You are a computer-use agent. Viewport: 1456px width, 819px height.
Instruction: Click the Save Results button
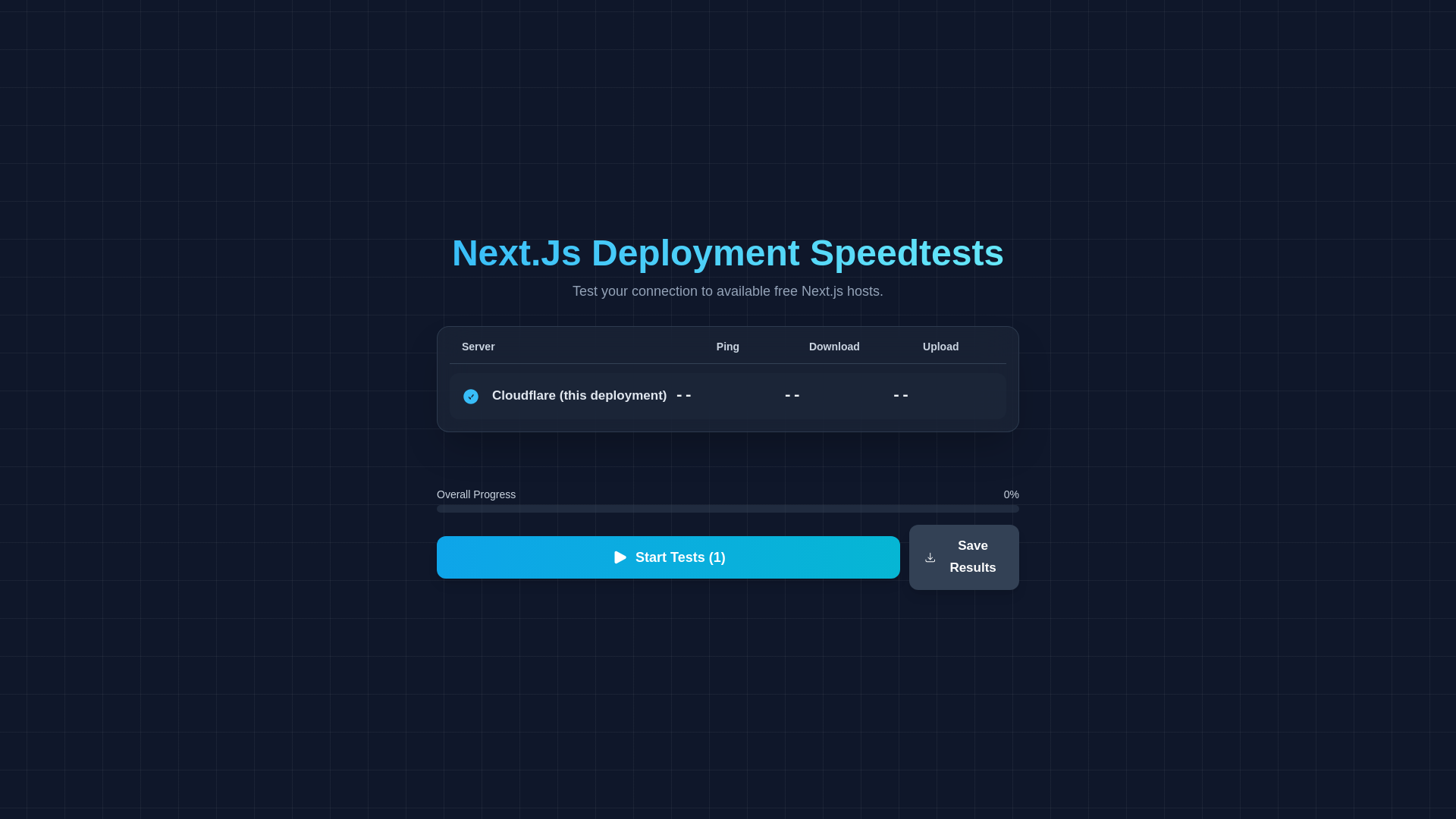tap(964, 557)
